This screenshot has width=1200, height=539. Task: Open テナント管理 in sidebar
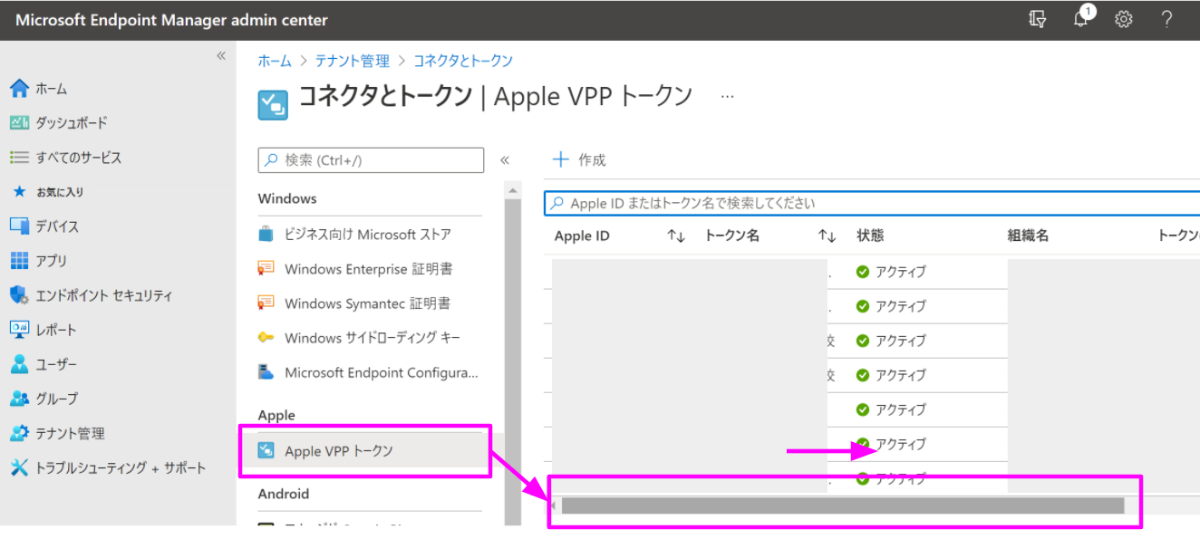(70, 433)
